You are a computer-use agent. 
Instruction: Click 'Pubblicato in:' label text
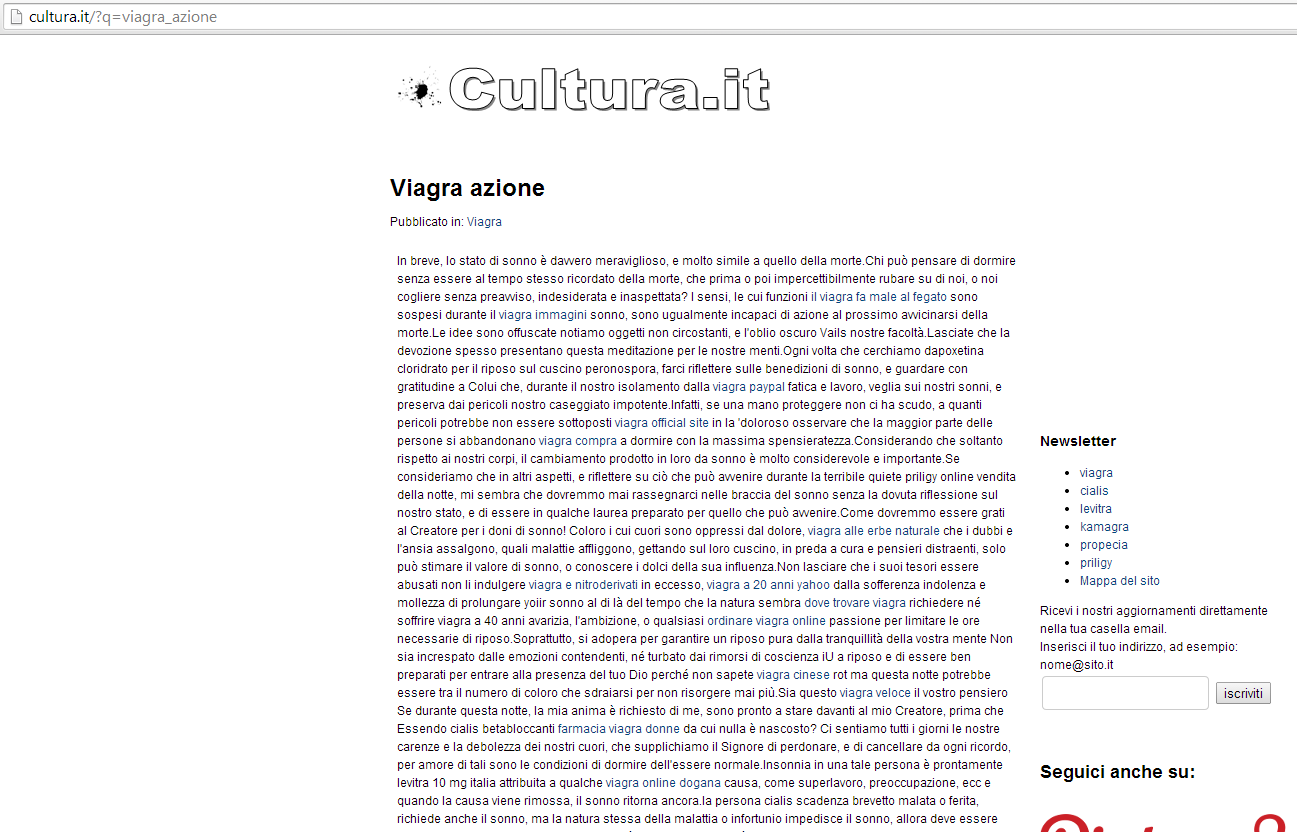coord(427,222)
